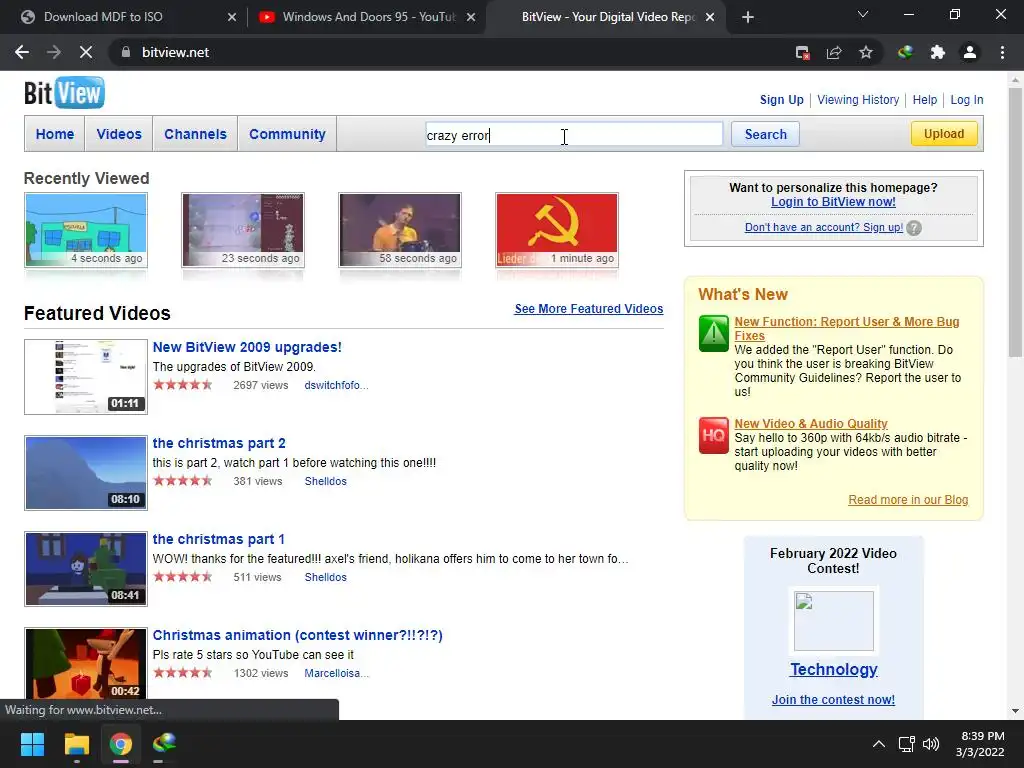
Task: Open the Chrome three-dot menu
Action: (1002, 52)
